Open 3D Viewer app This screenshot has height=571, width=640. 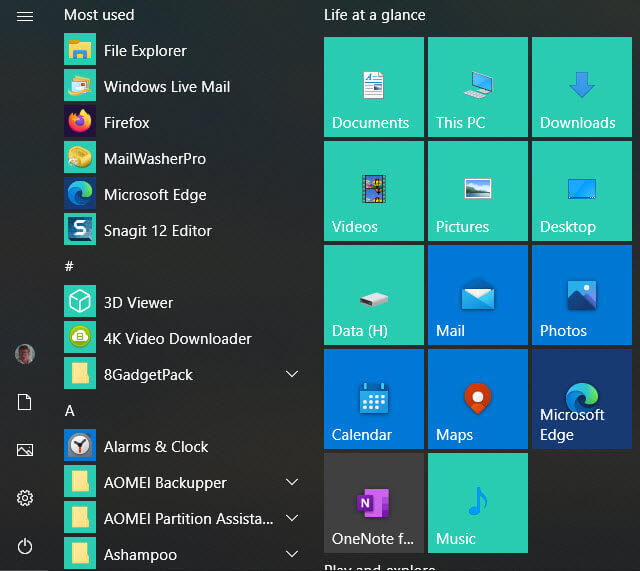click(x=184, y=302)
